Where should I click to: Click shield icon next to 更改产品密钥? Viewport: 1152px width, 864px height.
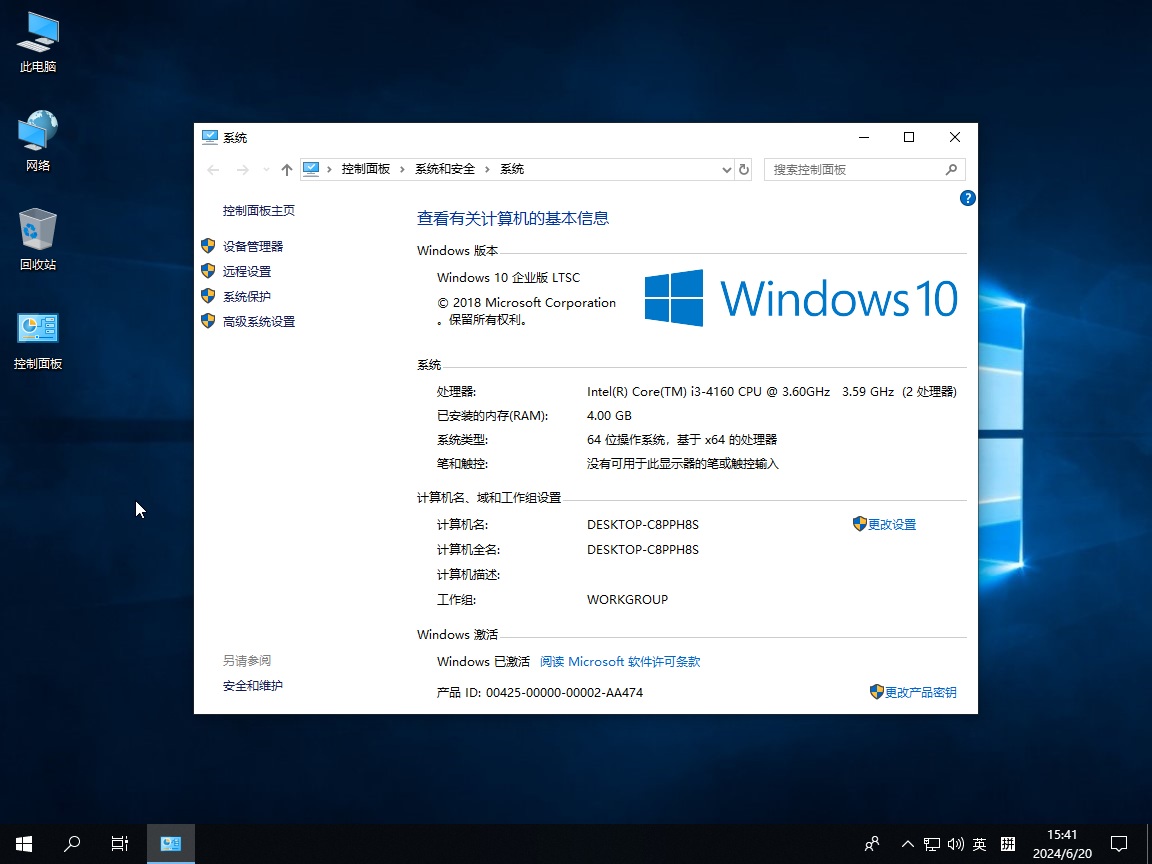click(876, 691)
